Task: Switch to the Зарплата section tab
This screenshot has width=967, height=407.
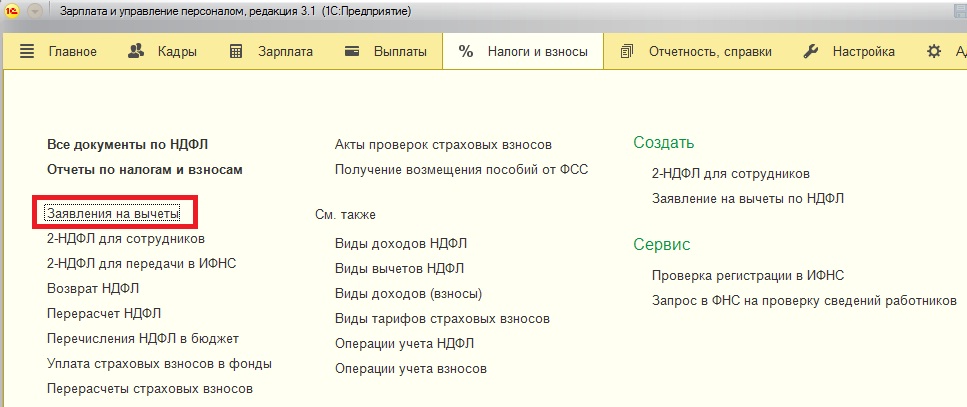Action: [284, 52]
